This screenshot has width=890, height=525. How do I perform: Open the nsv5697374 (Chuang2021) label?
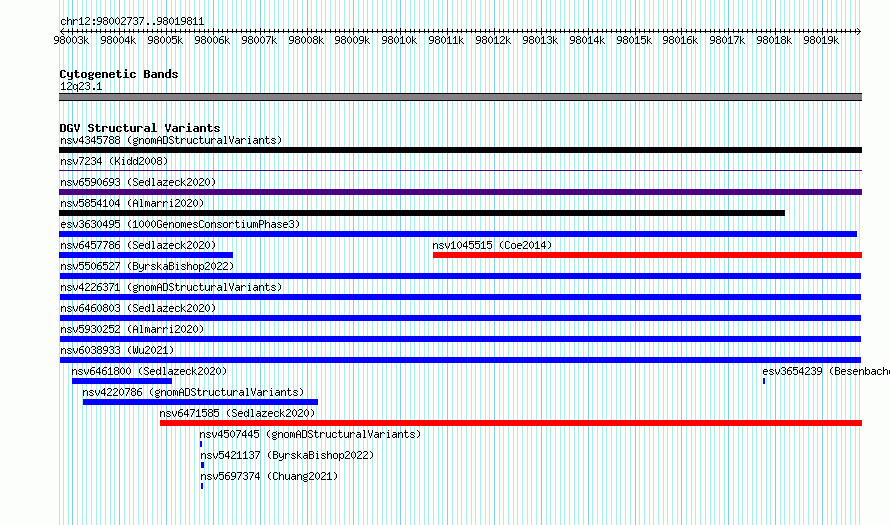click(268, 476)
